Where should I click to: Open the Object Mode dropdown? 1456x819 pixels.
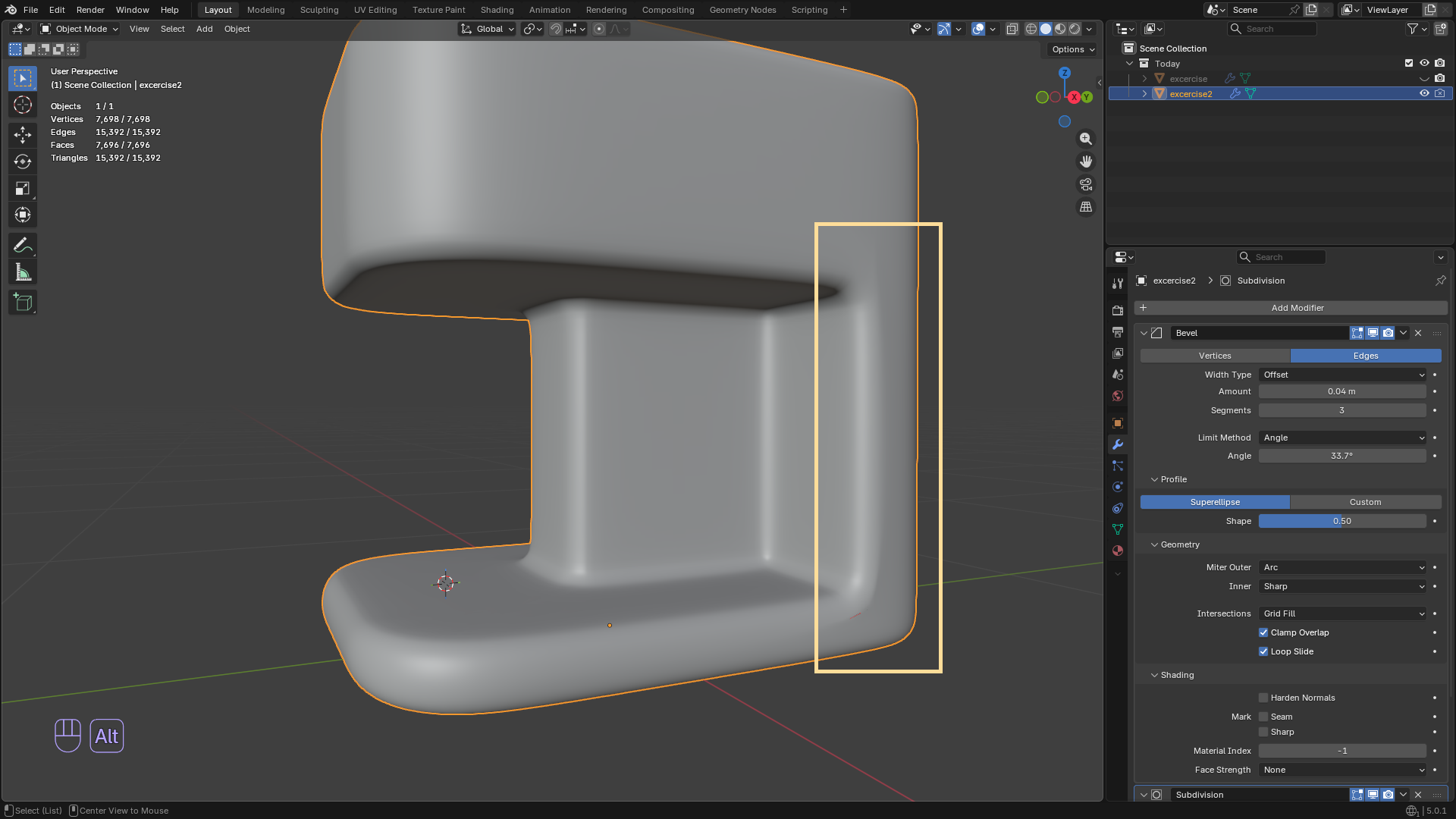[79, 29]
